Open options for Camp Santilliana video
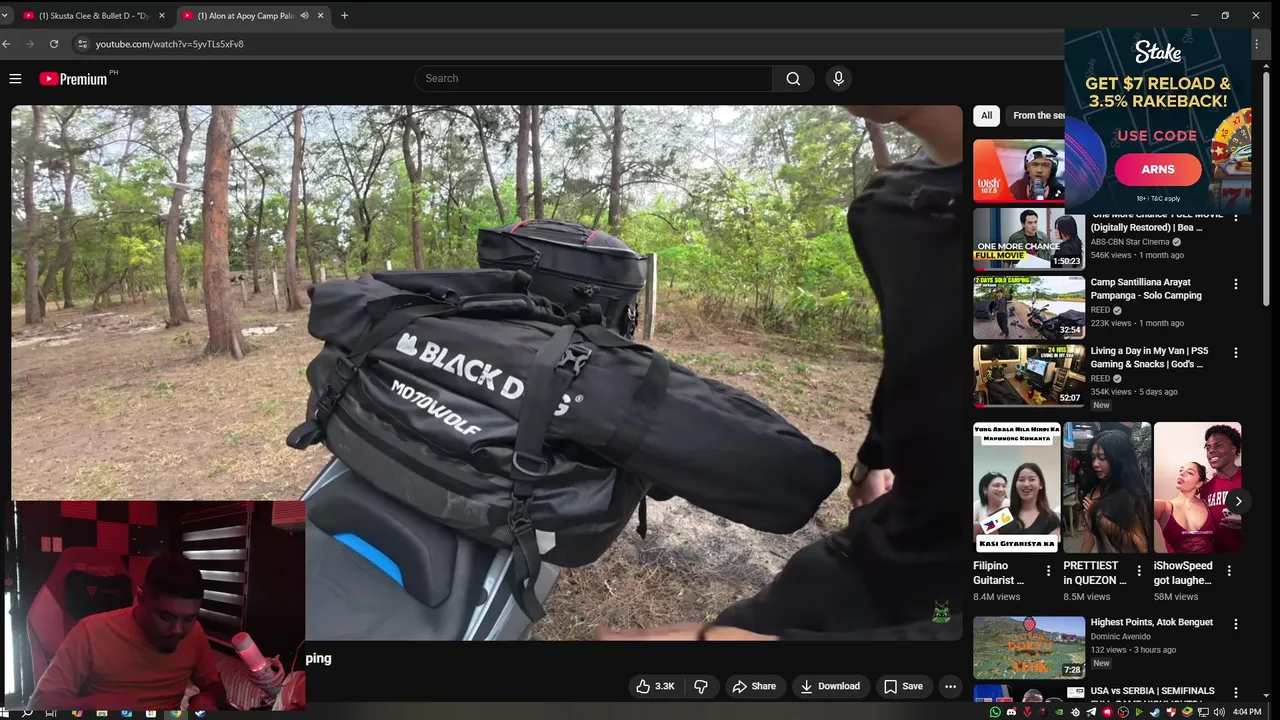 [x=1235, y=284]
